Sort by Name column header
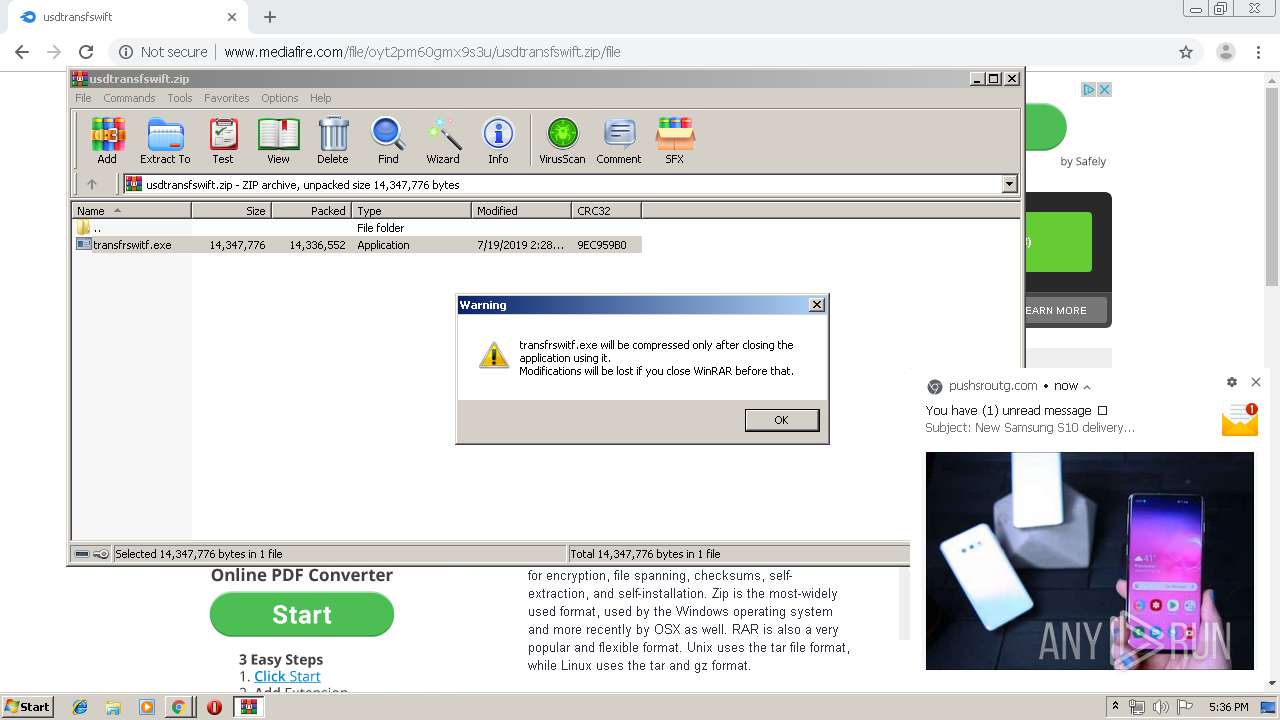1280x720 pixels. click(x=131, y=211)
